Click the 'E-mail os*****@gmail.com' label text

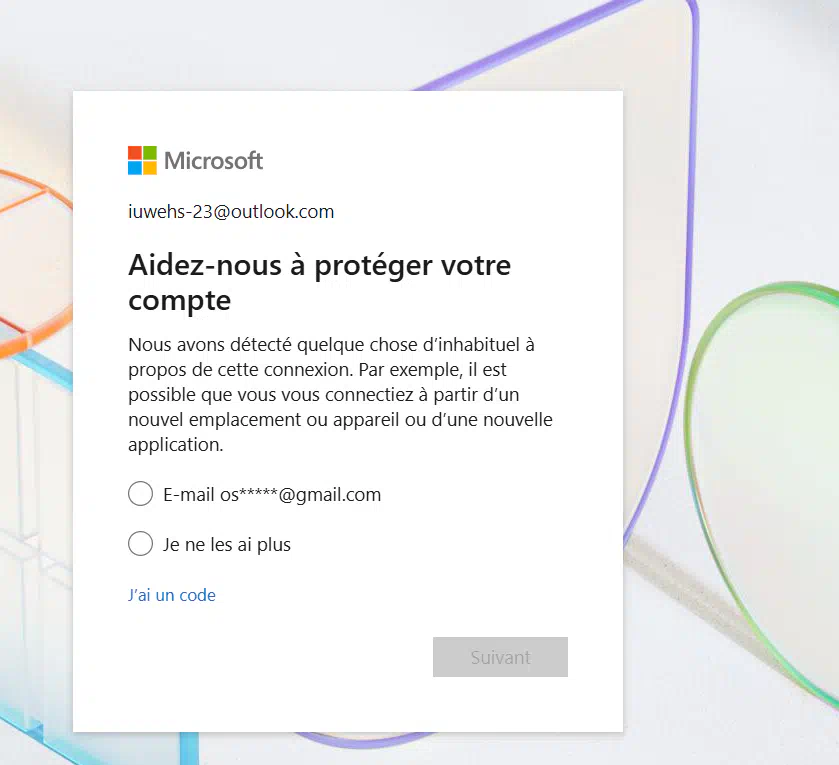coord(272,495)
